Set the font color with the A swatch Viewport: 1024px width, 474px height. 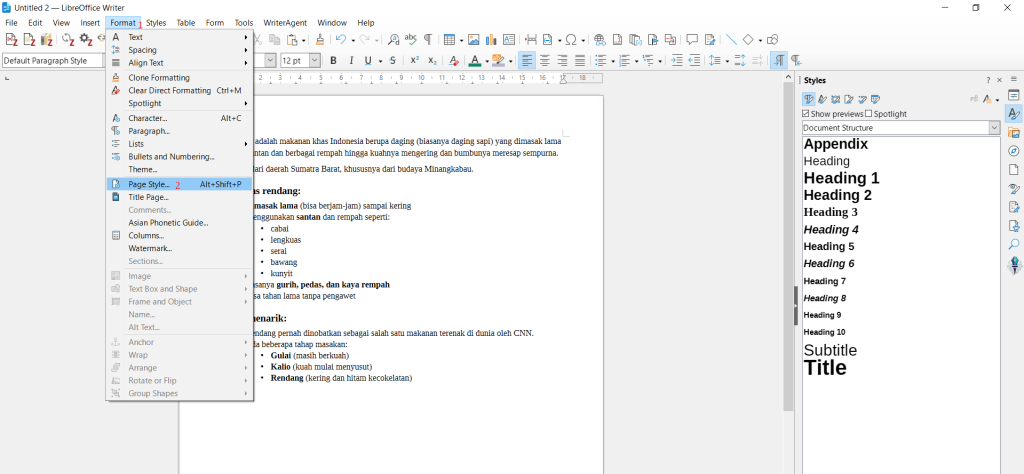(x=473, y=60)
